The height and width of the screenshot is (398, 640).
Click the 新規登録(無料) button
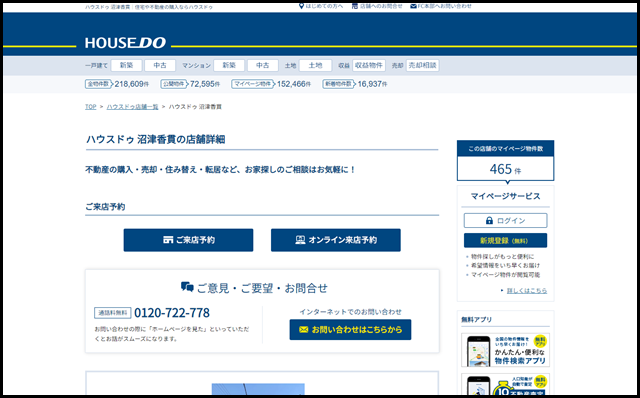tap(505, 240)
